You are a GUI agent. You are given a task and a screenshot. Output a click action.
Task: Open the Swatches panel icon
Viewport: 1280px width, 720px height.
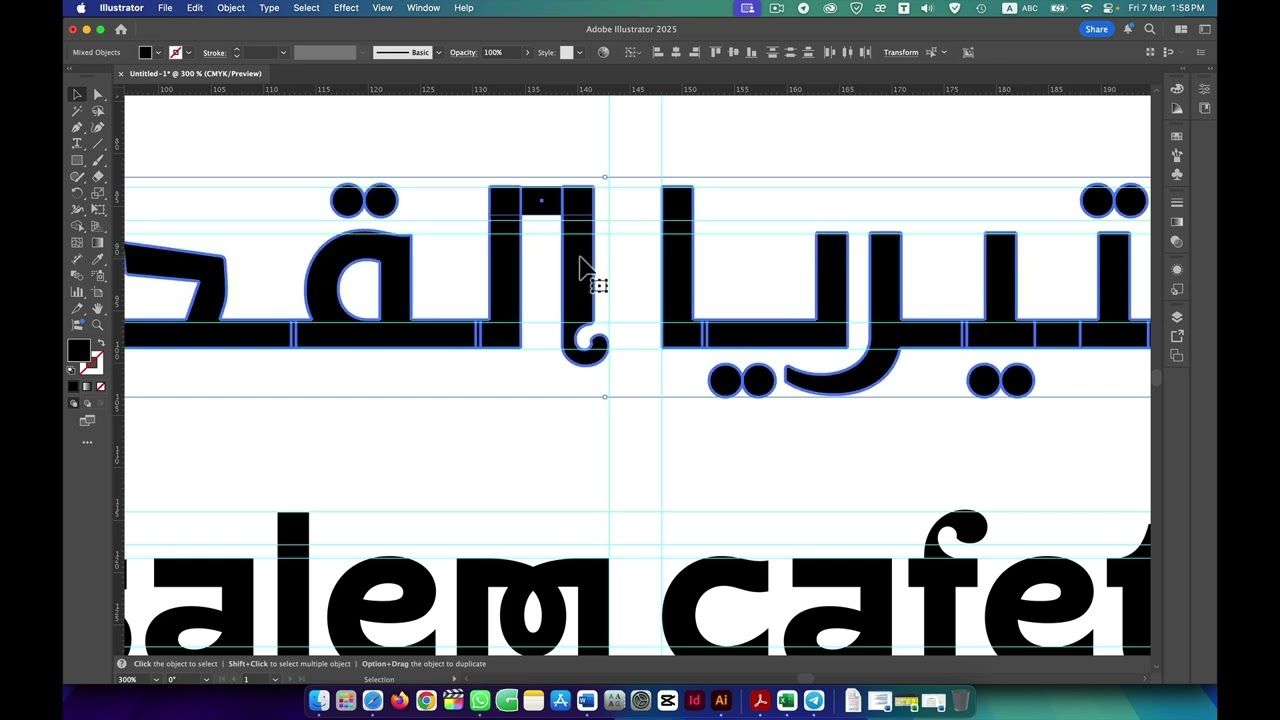click(x=1177, y=136)
